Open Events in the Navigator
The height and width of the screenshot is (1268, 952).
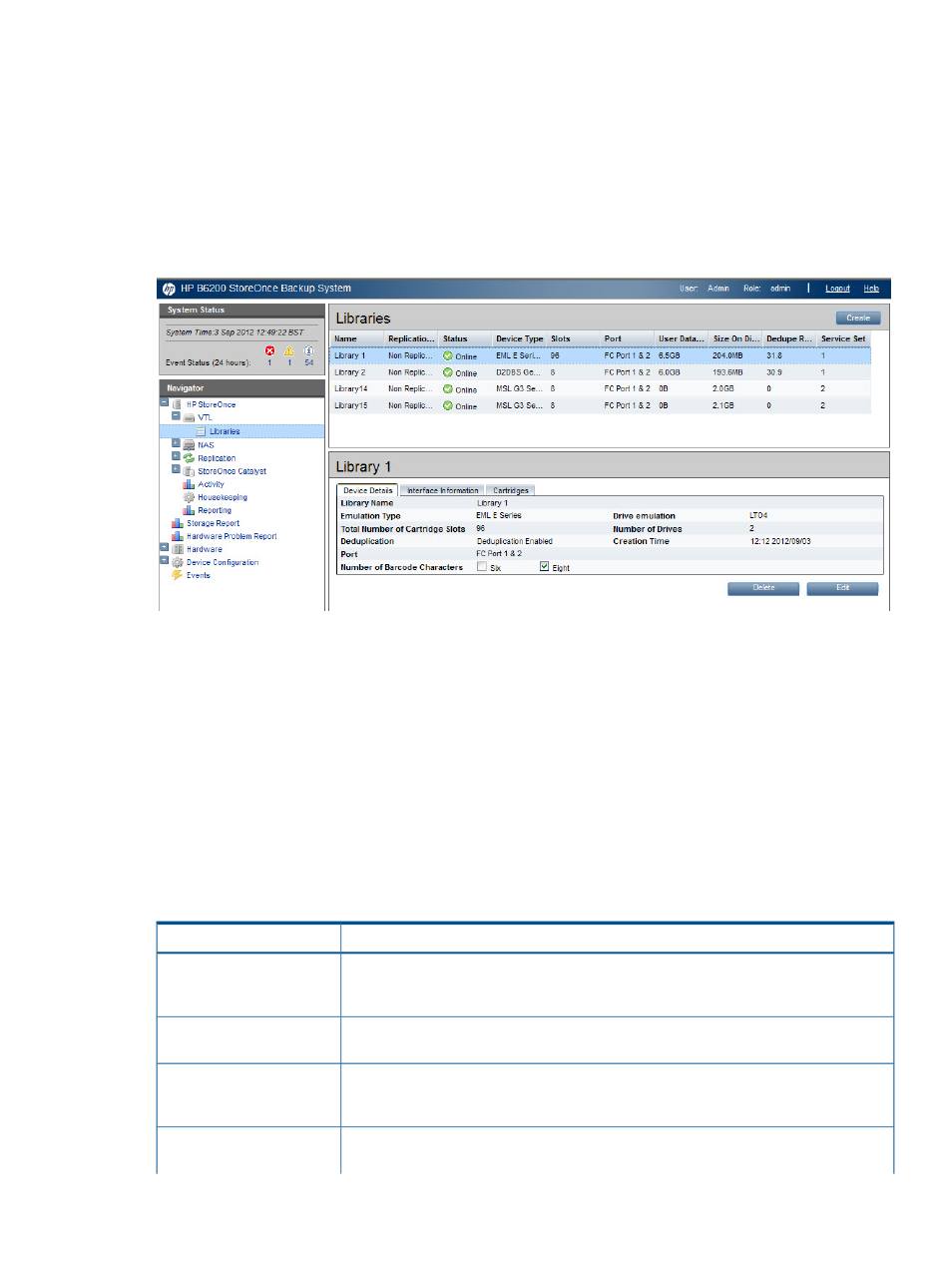[199, 575]
